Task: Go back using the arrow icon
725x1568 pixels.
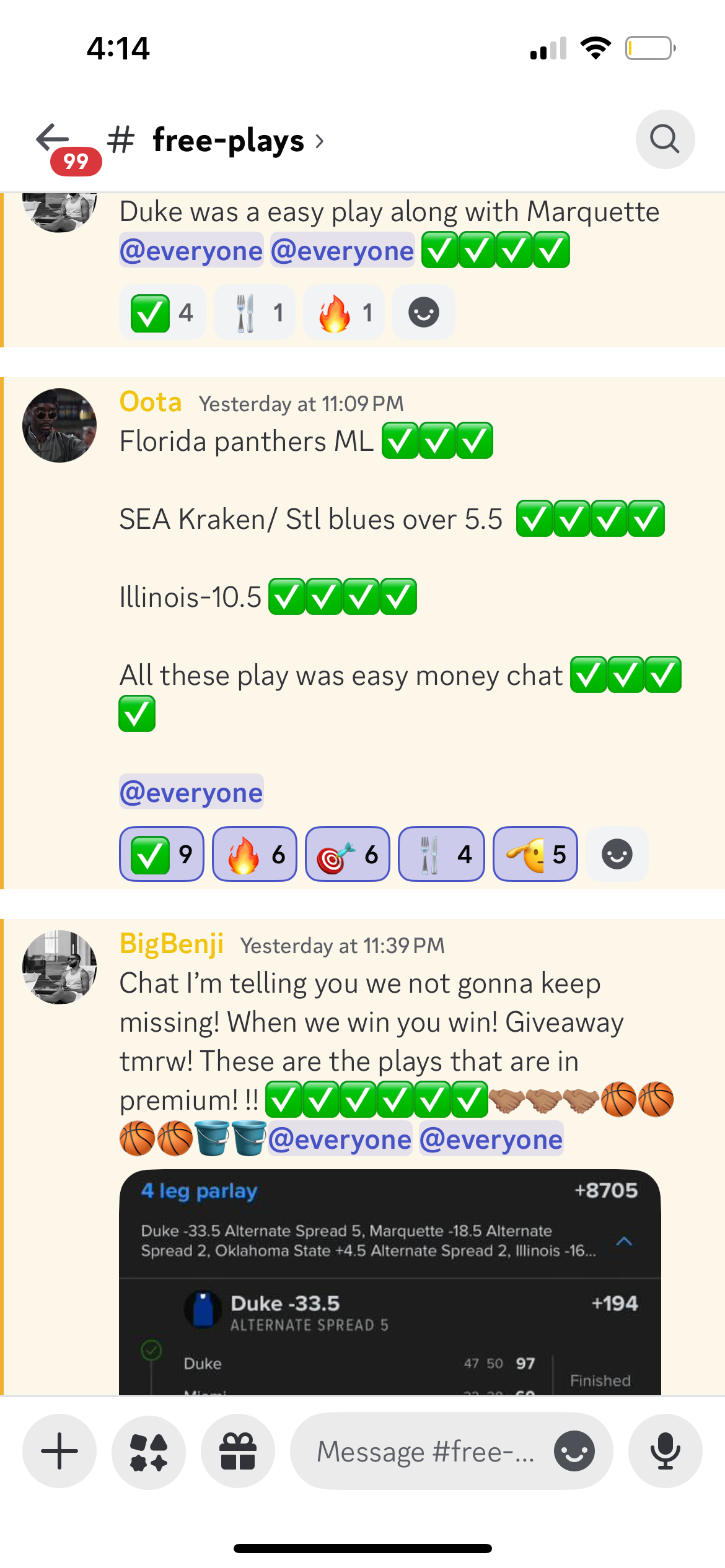Action: [53, 137]
